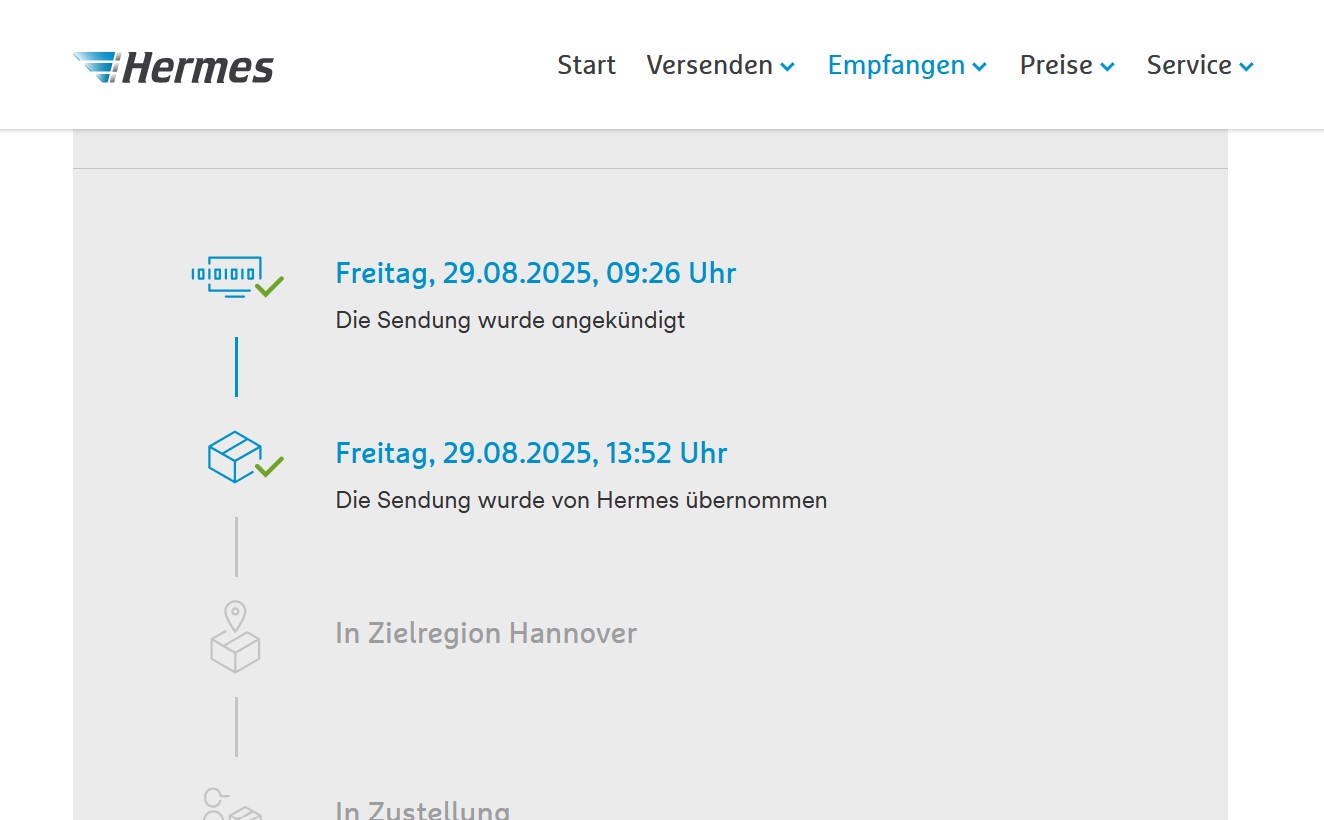Click the 'Die Sendung wurde angekündigt' text
The image size is (1324, 820).
tap(510, 321)
